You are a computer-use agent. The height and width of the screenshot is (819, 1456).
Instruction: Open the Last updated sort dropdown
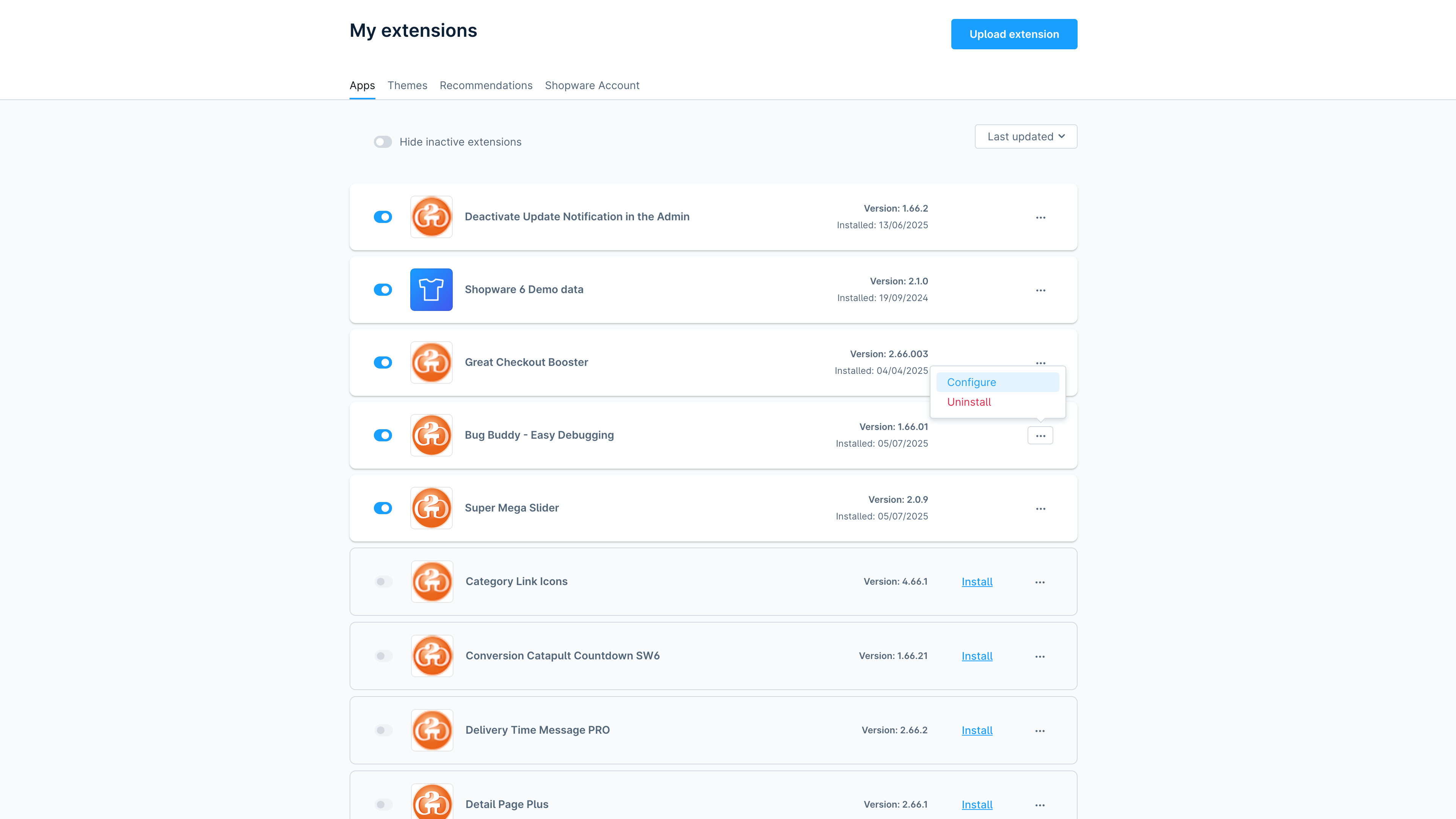pos(1026,137)
